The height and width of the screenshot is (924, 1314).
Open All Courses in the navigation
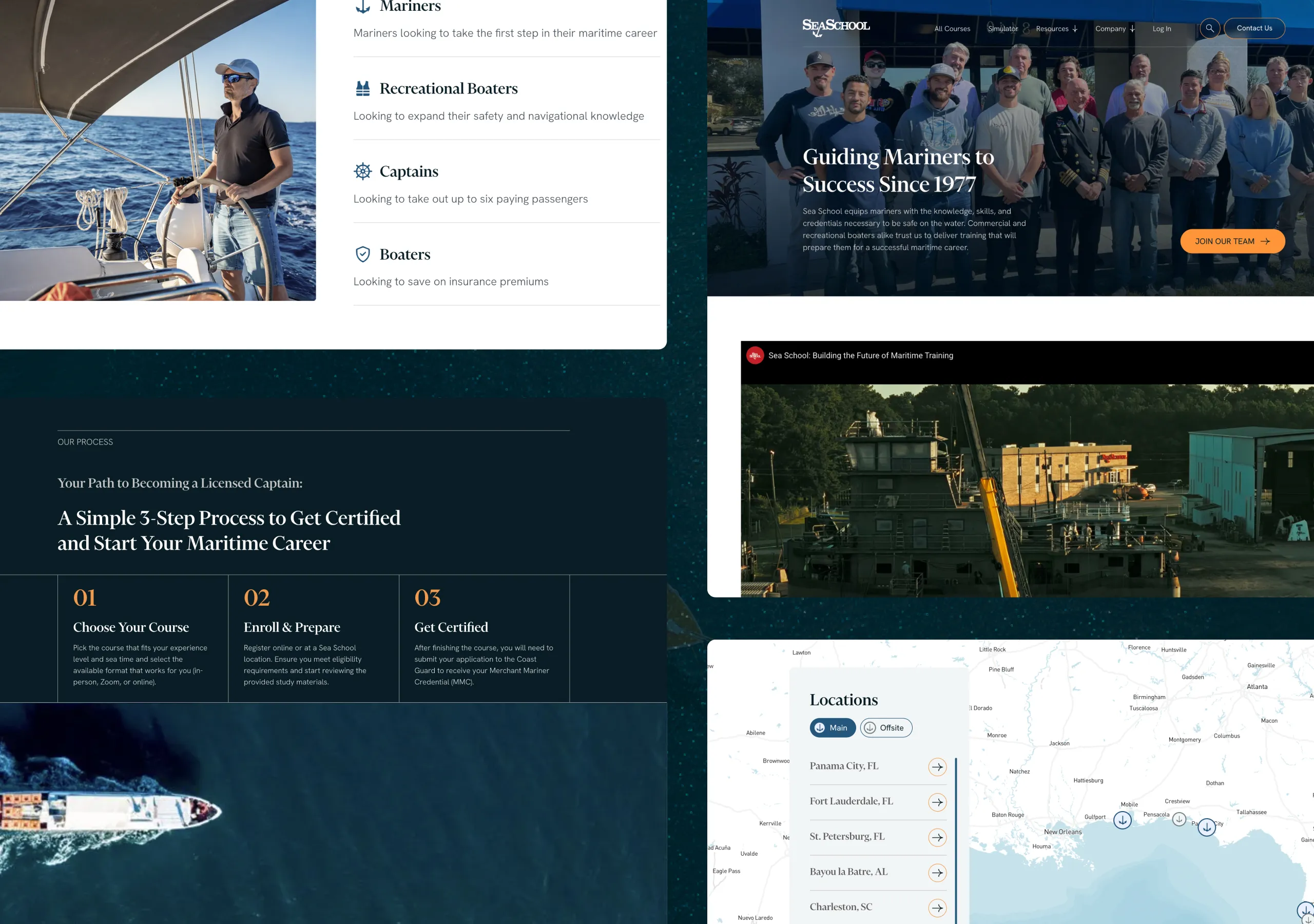pyautogui.click(x=952, y=28)
